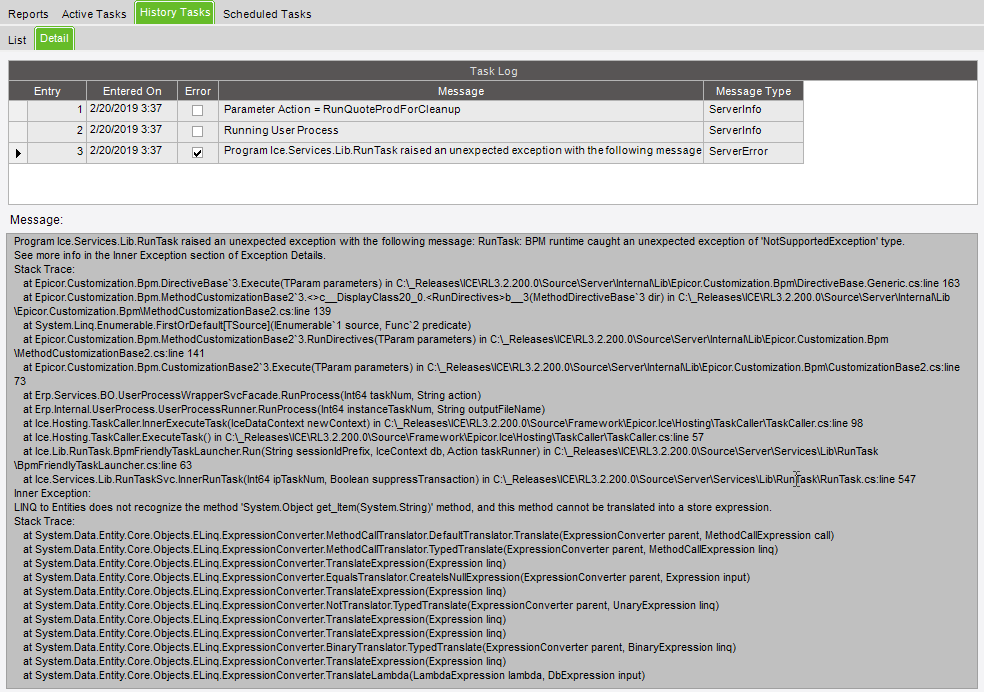The image size is (984, 692).
Task: Click the entry number 1 cell
Action: pos(56,110)
